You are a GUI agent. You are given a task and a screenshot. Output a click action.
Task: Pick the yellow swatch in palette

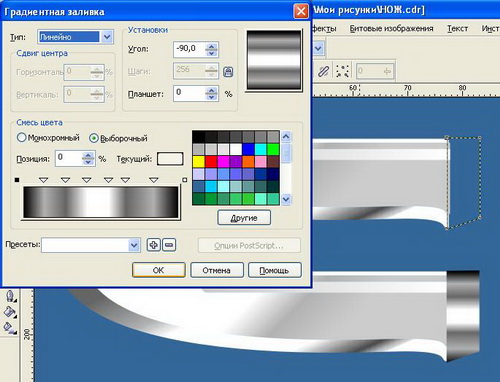(x=199, y=161)
